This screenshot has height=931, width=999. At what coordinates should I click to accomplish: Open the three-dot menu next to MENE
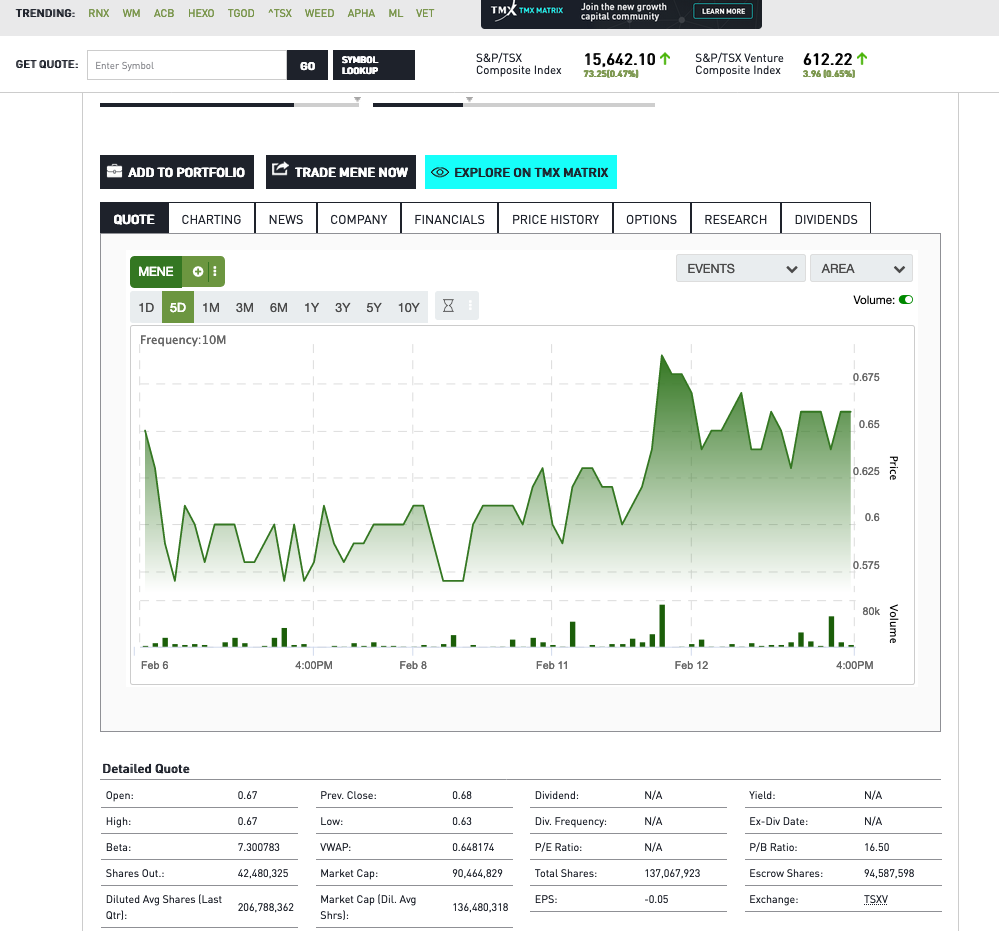214,272
